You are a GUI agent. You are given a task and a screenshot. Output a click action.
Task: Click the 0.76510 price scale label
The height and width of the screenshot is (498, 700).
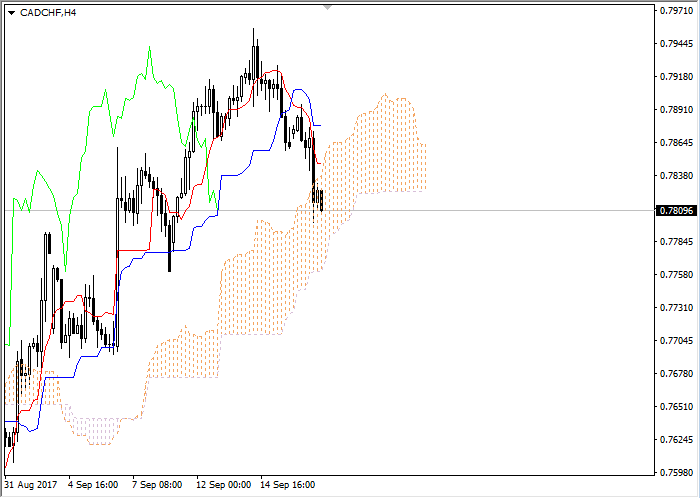(676, 407)
